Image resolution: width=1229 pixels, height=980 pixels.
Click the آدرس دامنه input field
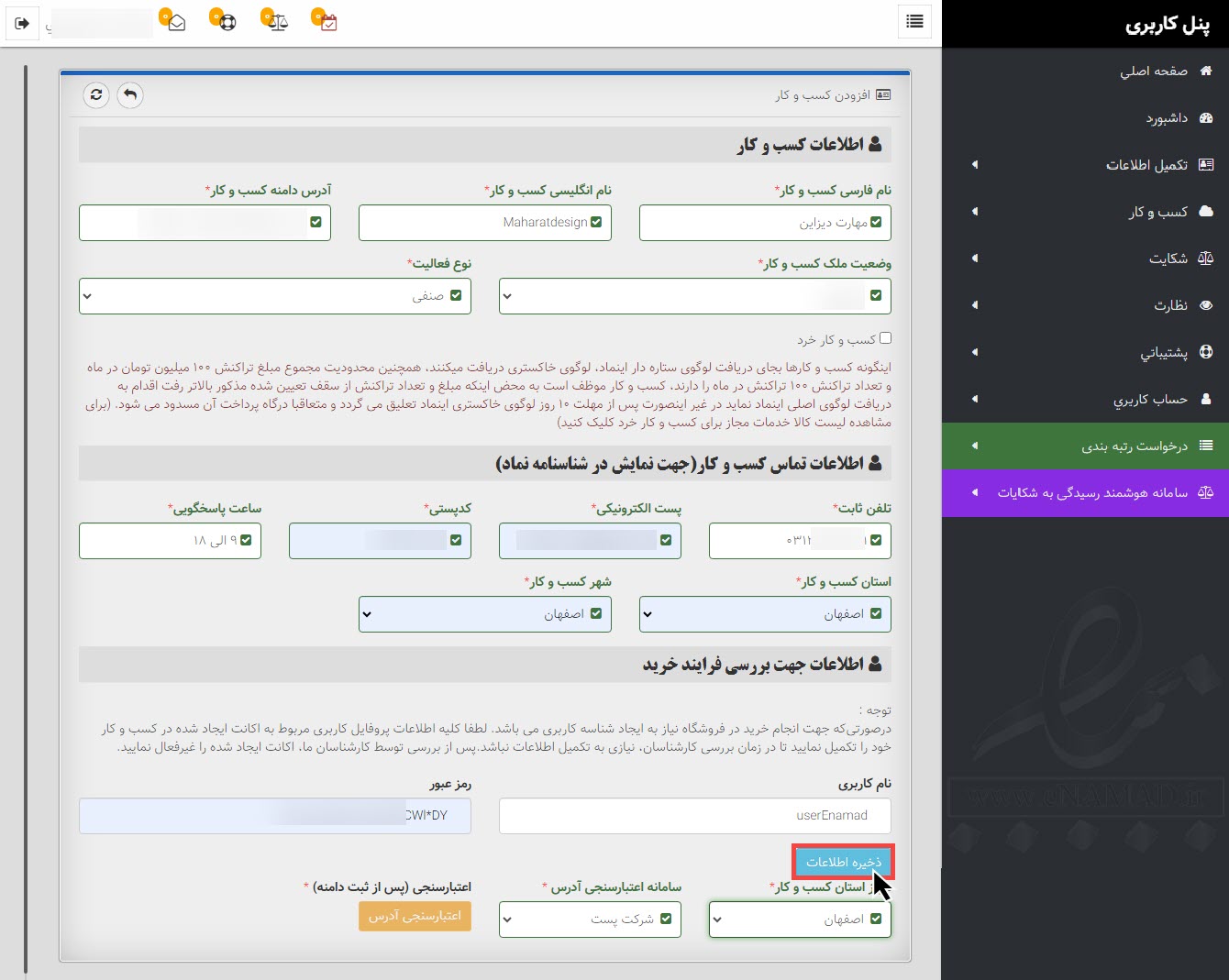click(x=205, y=223)
